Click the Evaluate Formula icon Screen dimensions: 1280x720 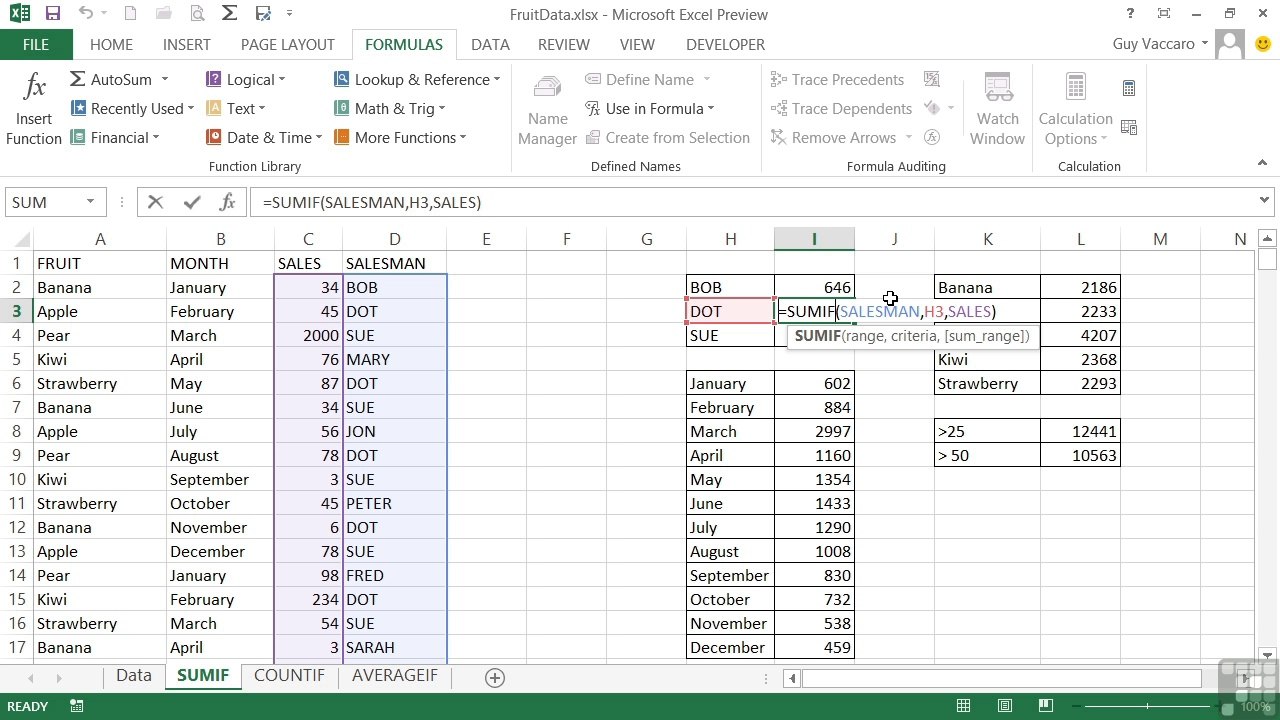pos(932,137)
